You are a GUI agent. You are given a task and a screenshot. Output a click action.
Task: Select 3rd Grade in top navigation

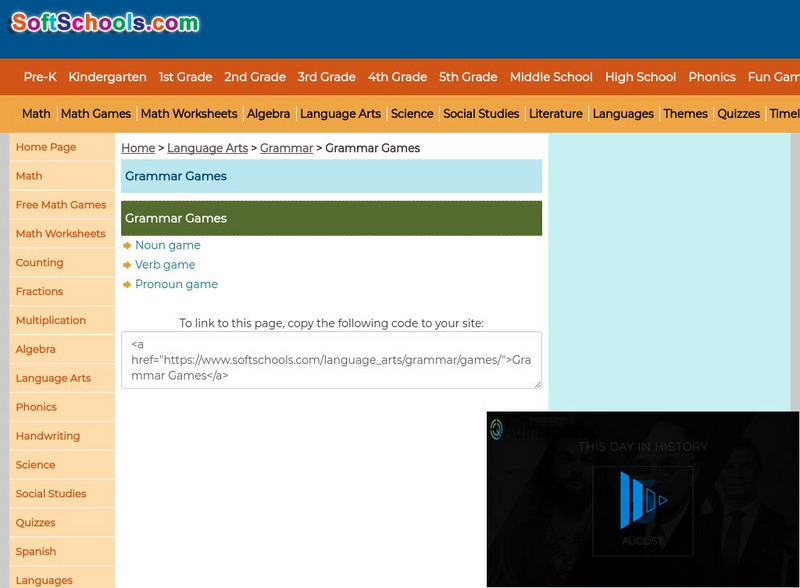point(327,77)
